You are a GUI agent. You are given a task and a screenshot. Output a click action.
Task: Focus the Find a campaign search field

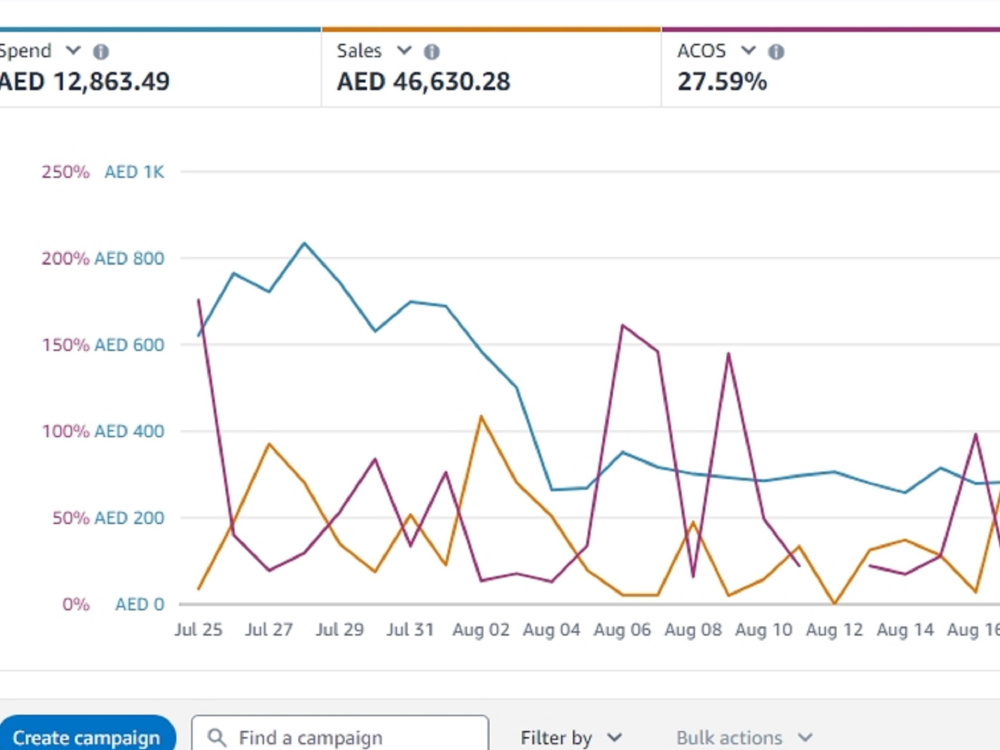pyautogui.click(x=340, y=735)
